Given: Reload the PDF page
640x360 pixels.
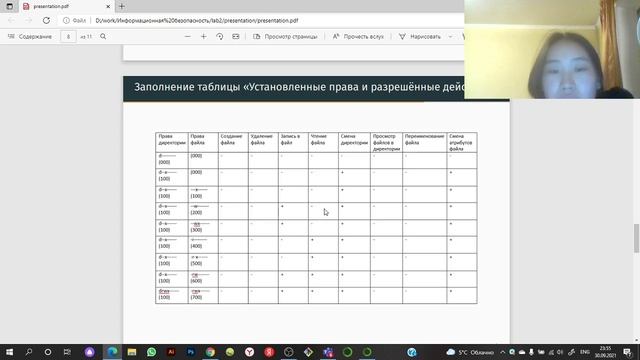Looking at the screenshot, I should click(x=46, y=20).
